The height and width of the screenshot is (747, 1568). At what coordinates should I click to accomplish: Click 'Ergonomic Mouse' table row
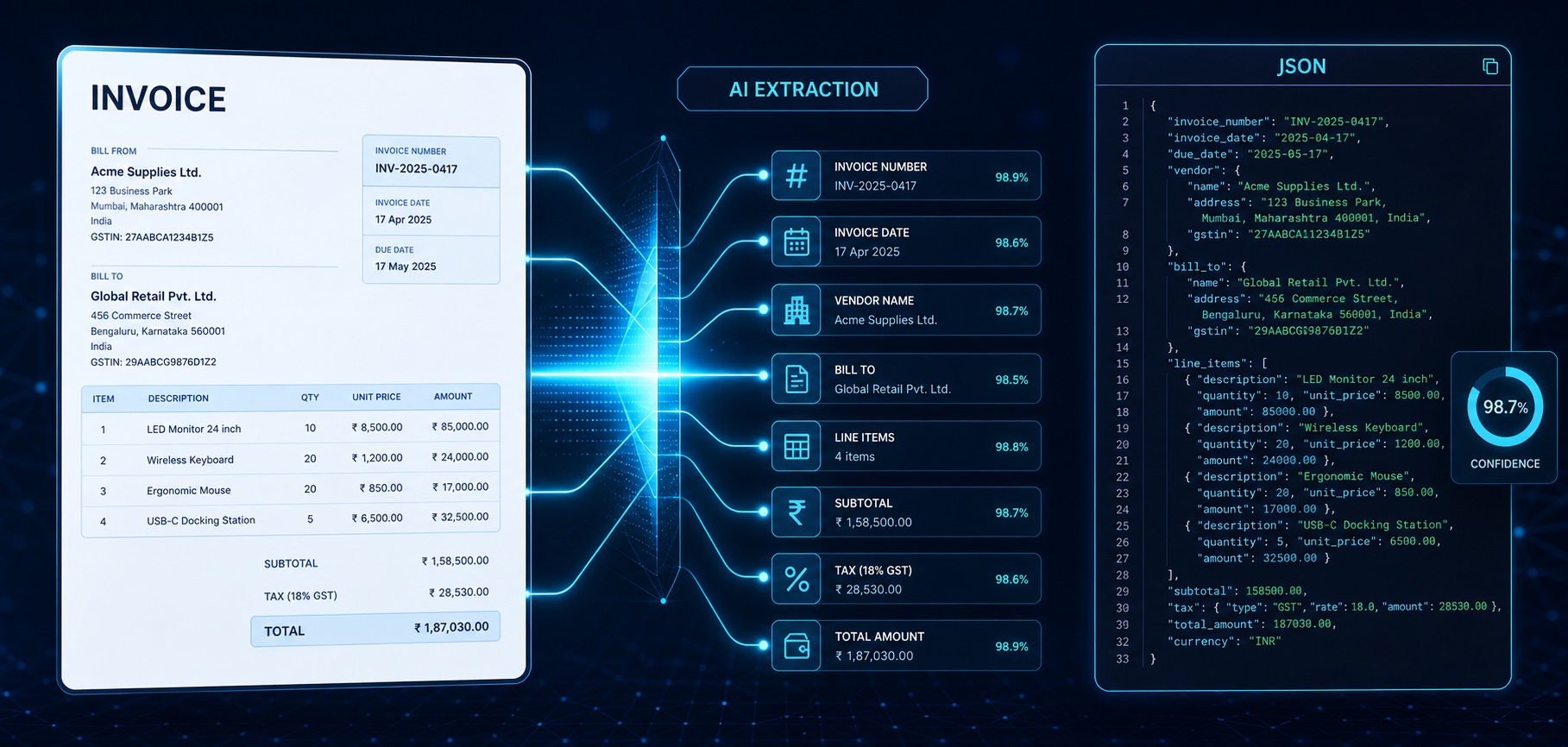291,489
